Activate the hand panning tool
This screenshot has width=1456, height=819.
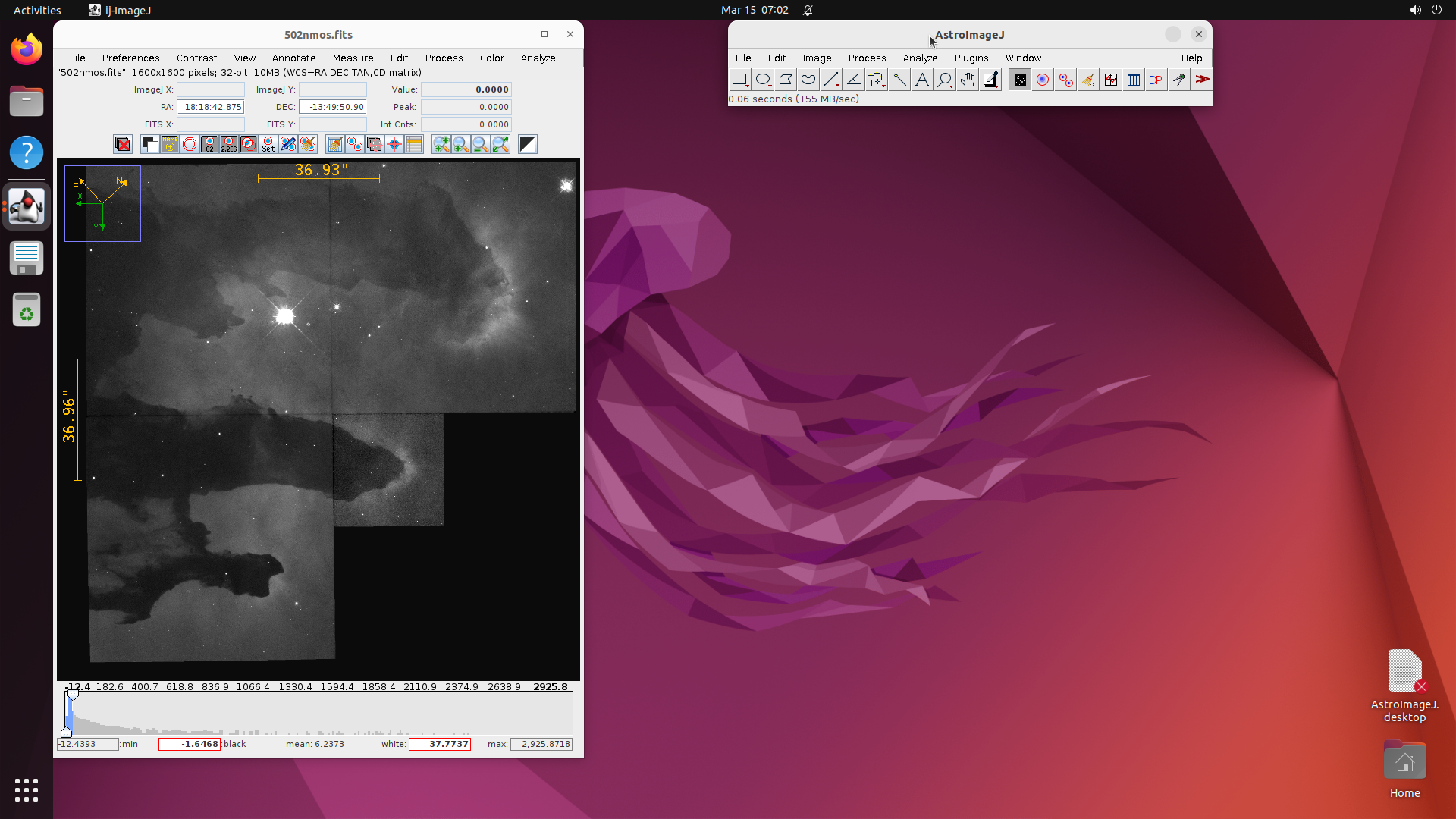point(967,79)
